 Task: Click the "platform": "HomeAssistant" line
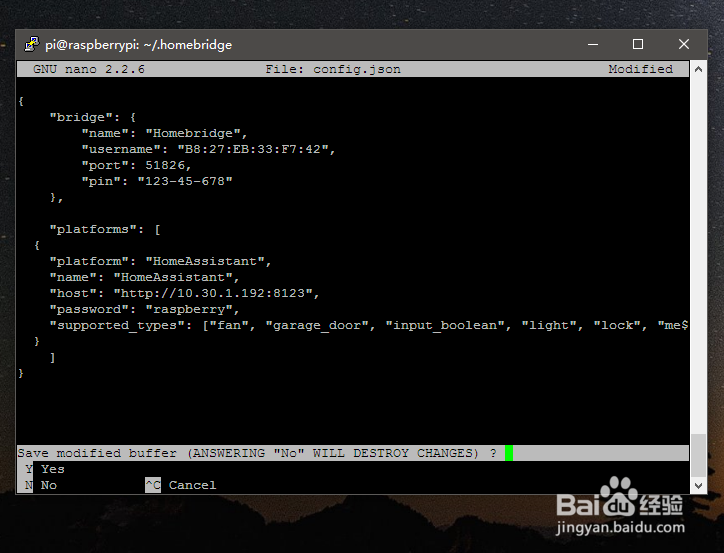(160, 261)
